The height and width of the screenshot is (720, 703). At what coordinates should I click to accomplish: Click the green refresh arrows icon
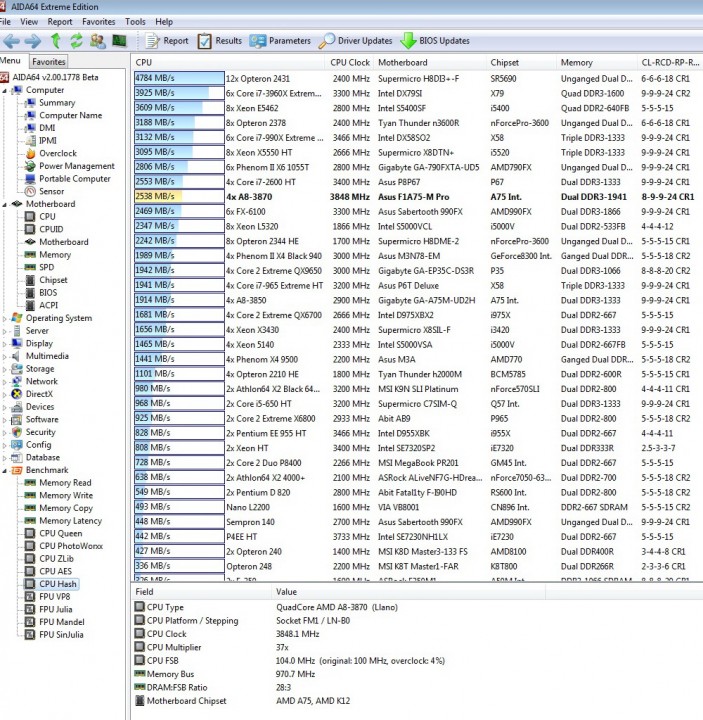pos(76,41)
